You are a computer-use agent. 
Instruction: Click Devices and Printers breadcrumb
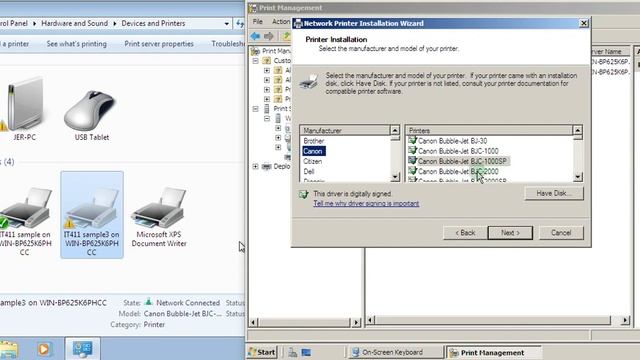pyautogui.click(x=153, y=24)
